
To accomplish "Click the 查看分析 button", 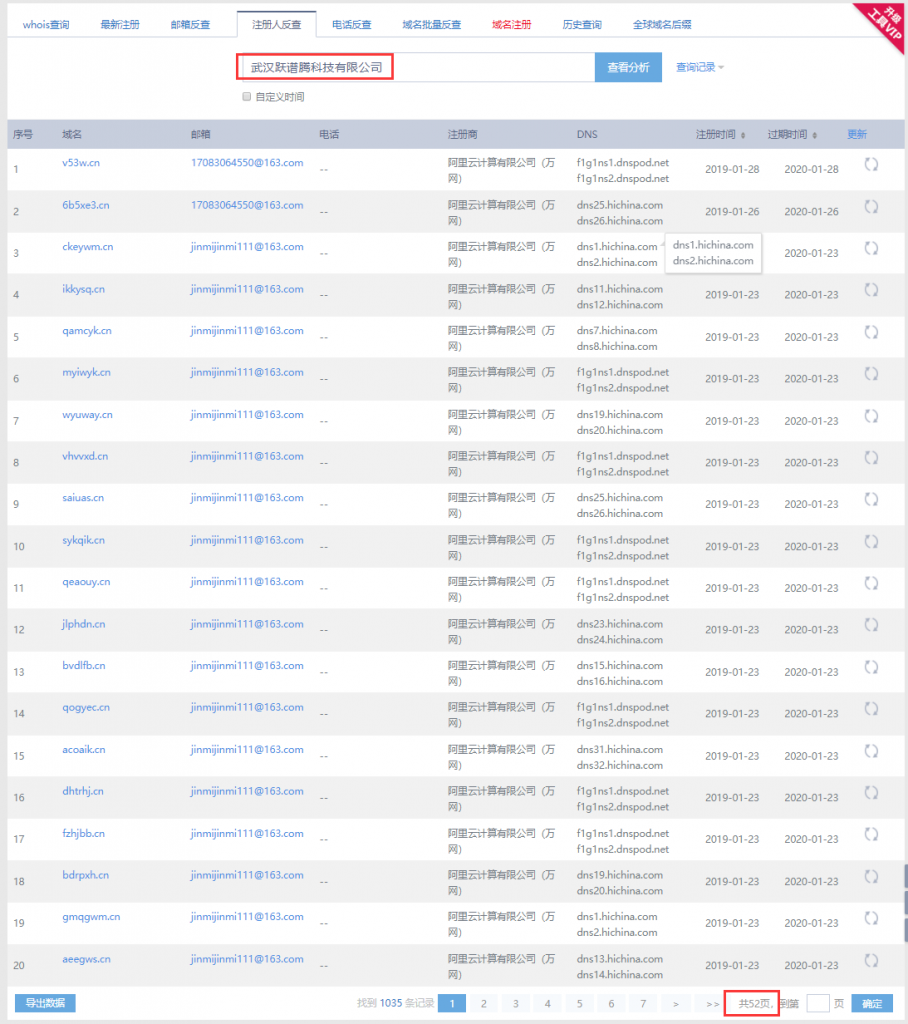I will coord(628,67).
